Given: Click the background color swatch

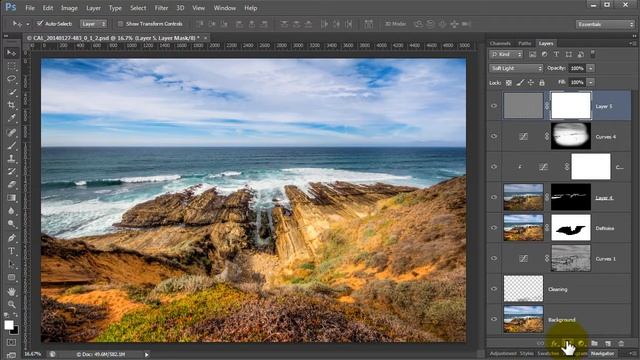Looking at the screenshot, I should coord(15,330).
